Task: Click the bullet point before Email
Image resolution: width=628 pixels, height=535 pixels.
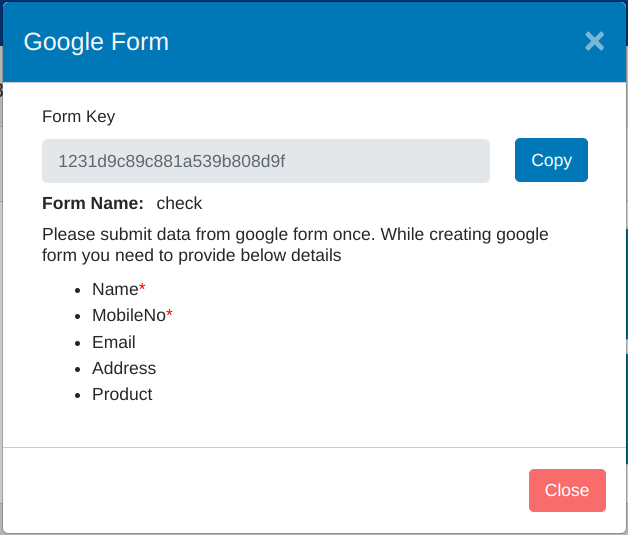Action: (x=78, y=343)
